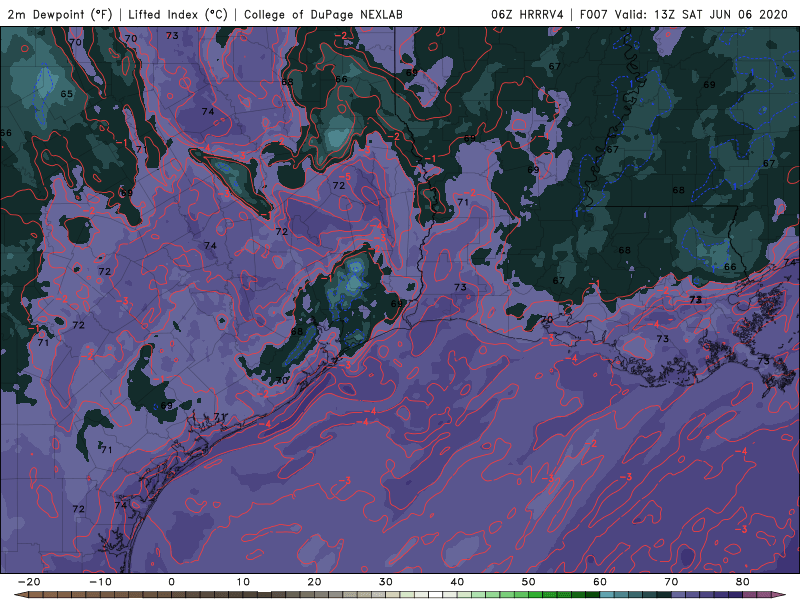
Task: Click the 'F007 Valid: 13Z SAT JUN 06 2020' text
Action: (684, 14)
